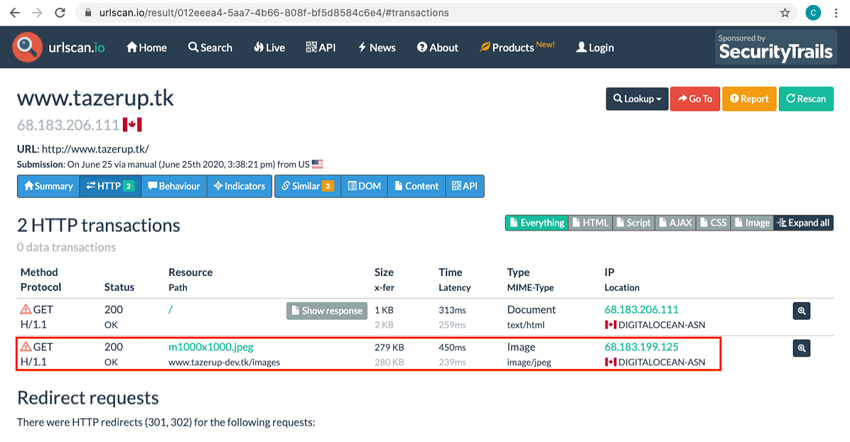Viewport: 850px width, 442px height.
Task: Click the 313ms time value
Action: click(x=452, y=310)
